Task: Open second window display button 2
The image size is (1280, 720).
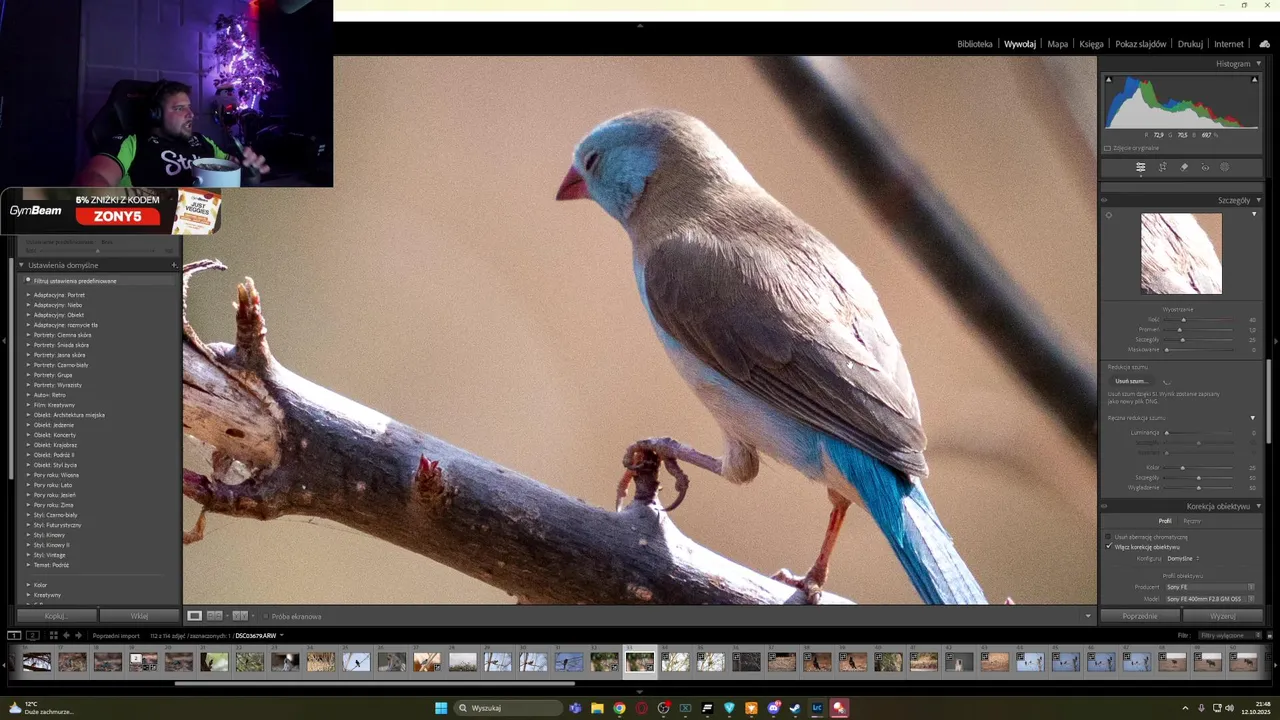Action: [x=32, y=635]
